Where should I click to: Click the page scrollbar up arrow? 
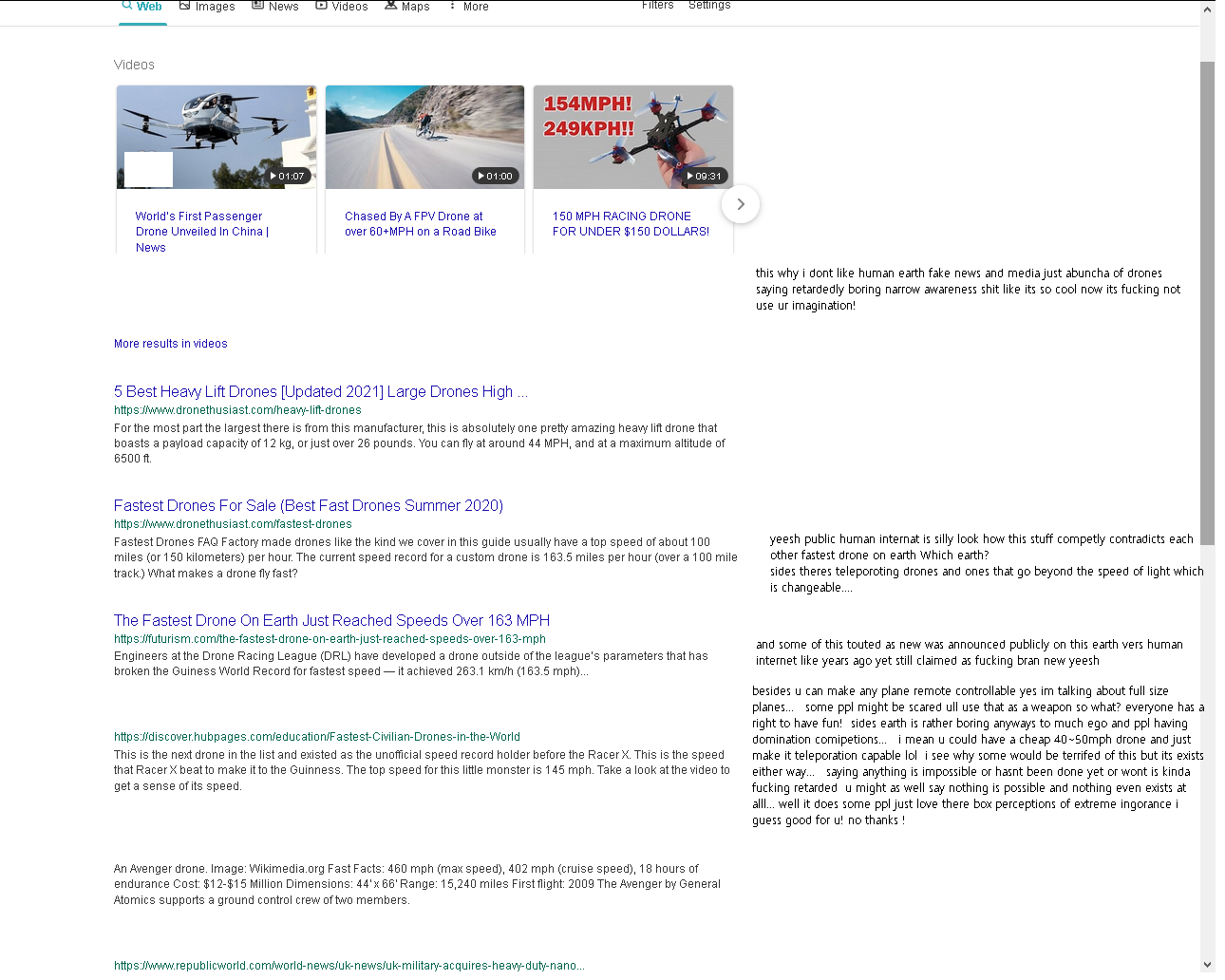(x=1208, y=9)
